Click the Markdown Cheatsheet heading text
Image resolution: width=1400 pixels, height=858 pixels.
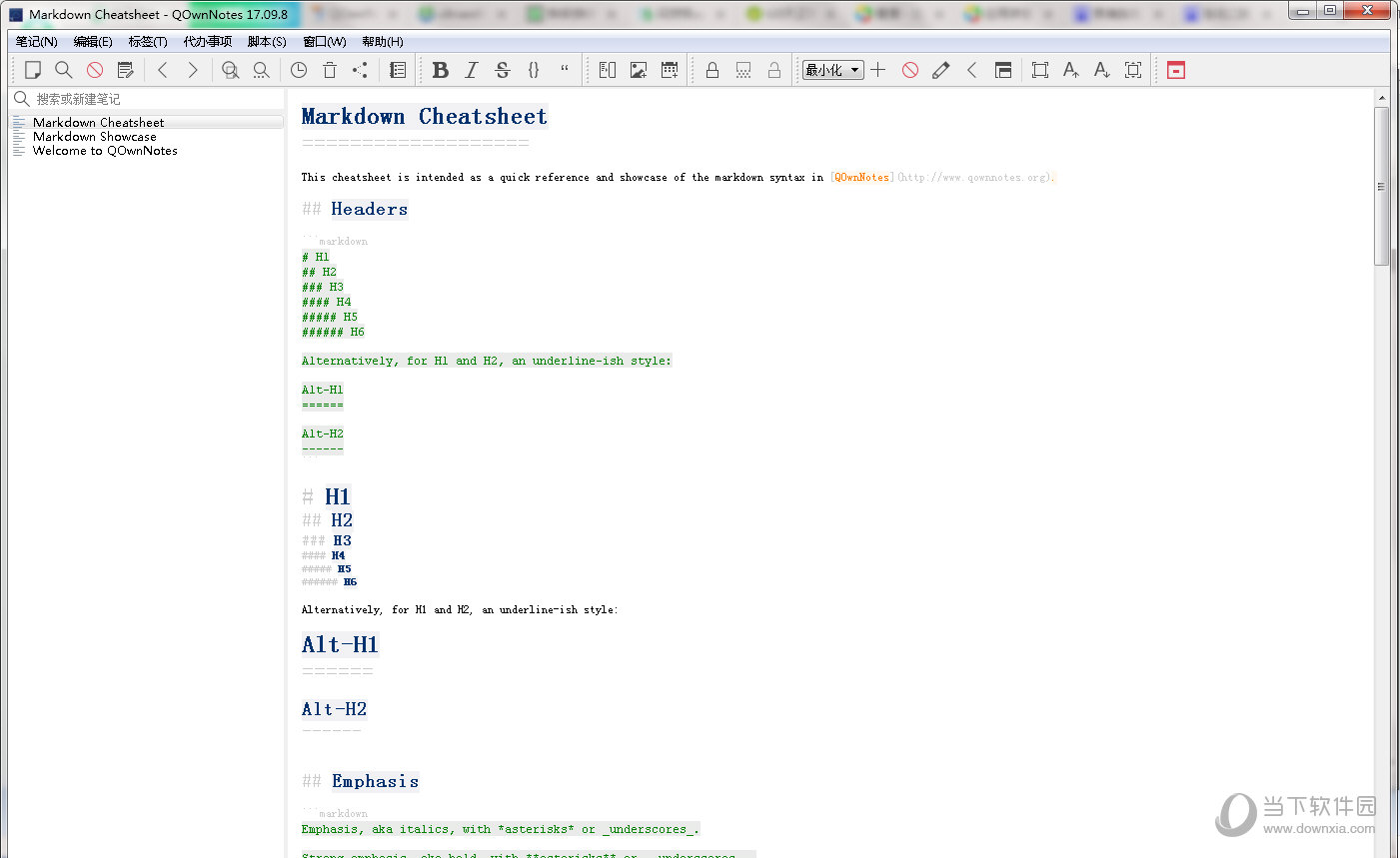coord(425,117)
